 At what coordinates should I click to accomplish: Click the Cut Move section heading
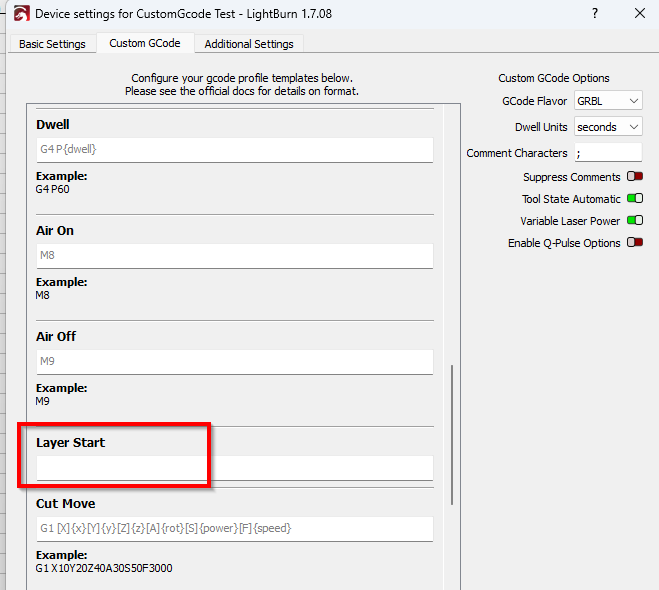click(66, 503)
